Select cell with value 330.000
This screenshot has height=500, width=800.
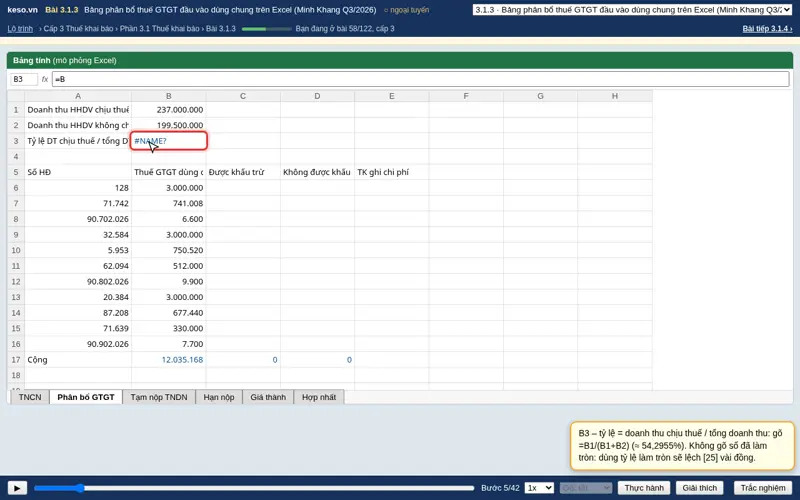coord(169,328)
